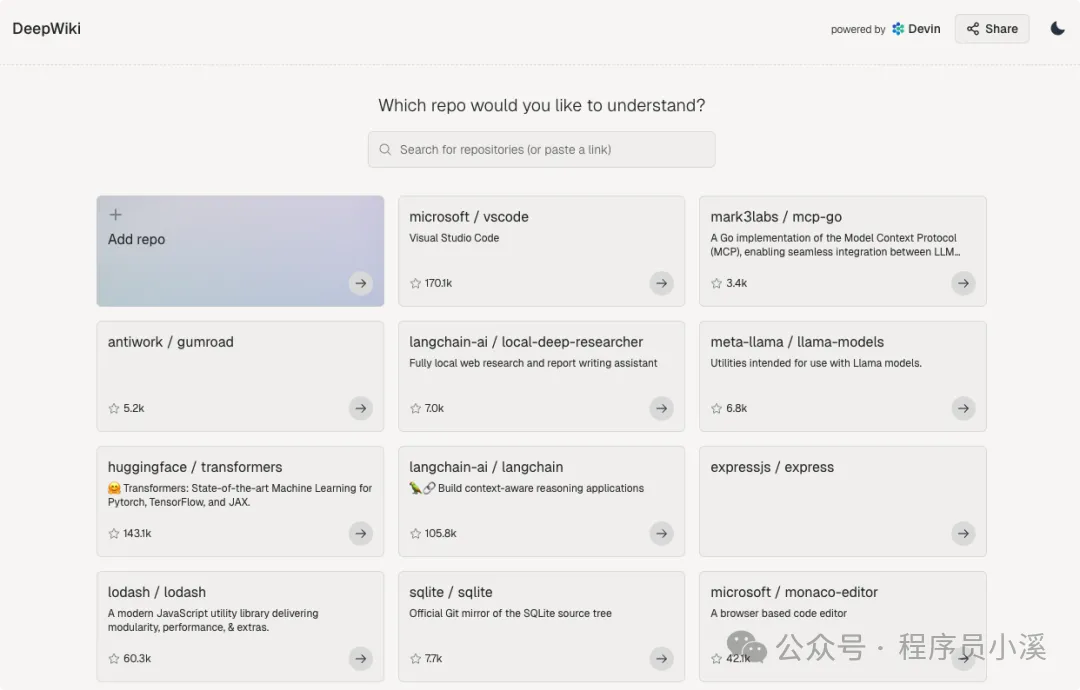
Task: Select the mark3labs / mcp-go title
Action: (776, 217)
